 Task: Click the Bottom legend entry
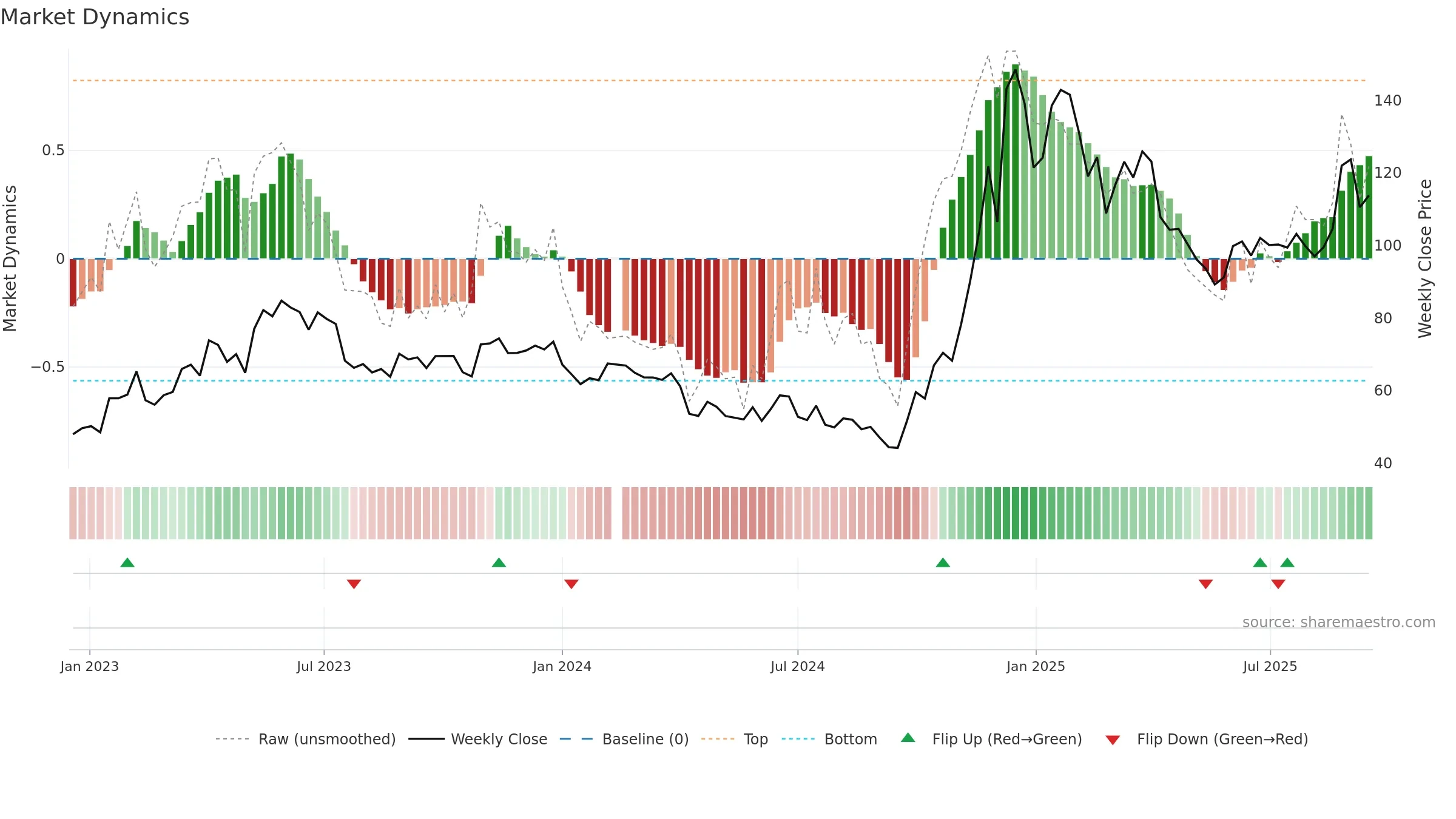[829, 739]
